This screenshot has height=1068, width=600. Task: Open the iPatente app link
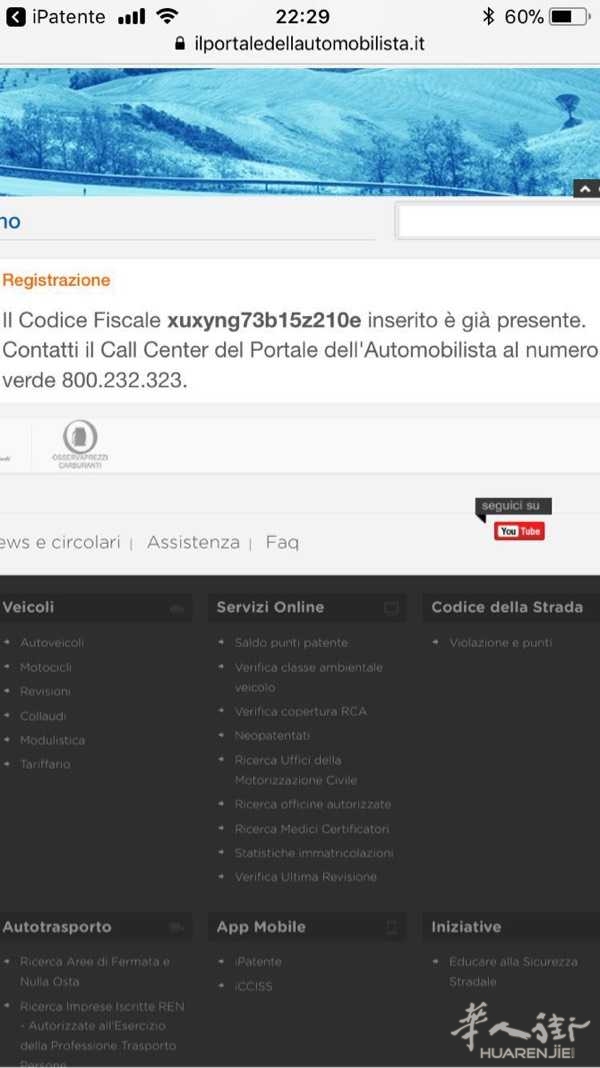pyautogui.click(x=258, y=962)
